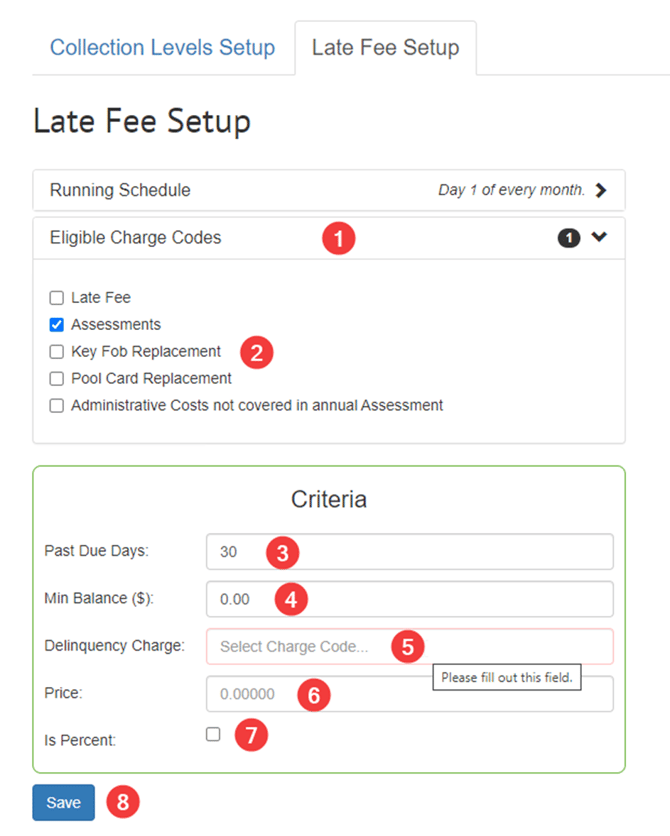
Task: Tick the Pool Card Replacement checkbox
Action: tap(57, 379)
